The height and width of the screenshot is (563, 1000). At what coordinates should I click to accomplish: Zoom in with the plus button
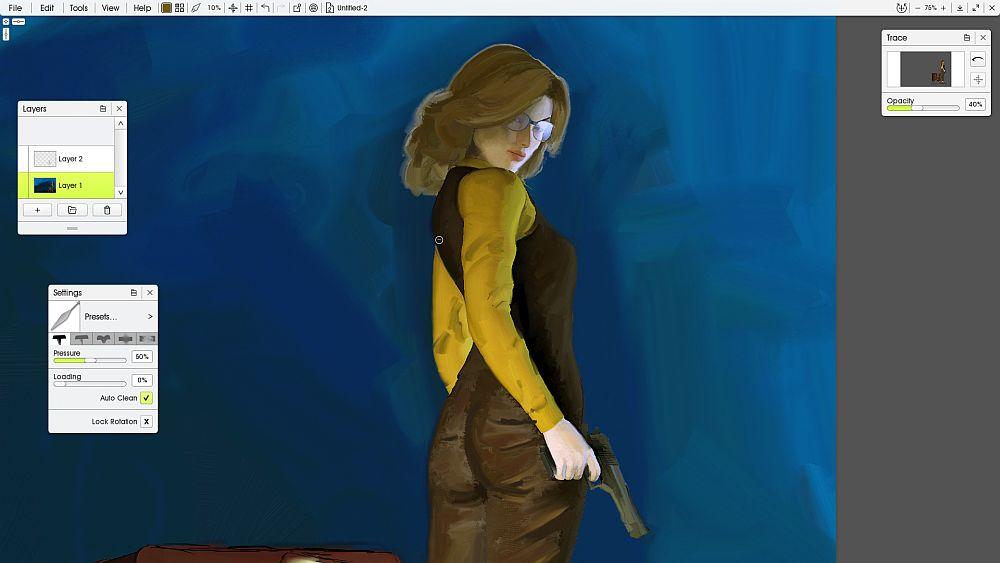tap(943, 8)
